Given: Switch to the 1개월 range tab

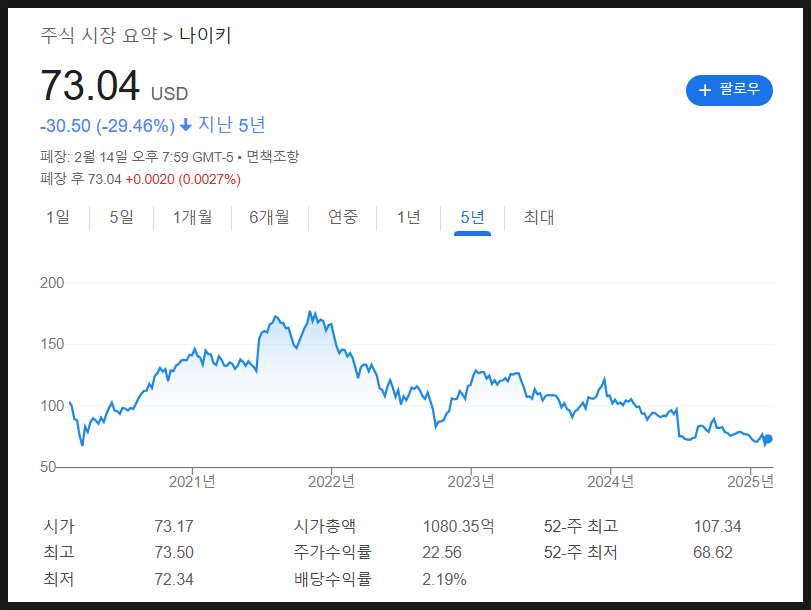Looking at the screenshot, I should coord(192,217).
